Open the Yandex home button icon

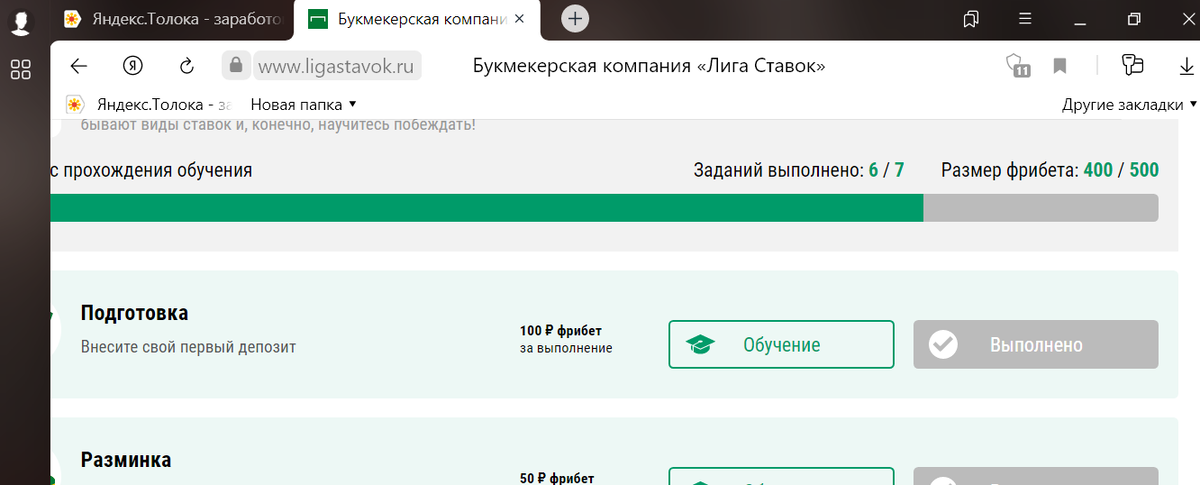132,66
